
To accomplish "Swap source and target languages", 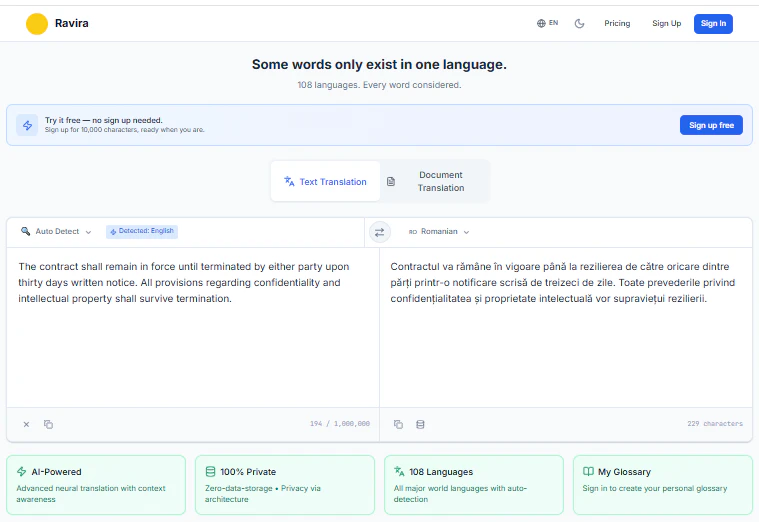I will click(380, 232).
